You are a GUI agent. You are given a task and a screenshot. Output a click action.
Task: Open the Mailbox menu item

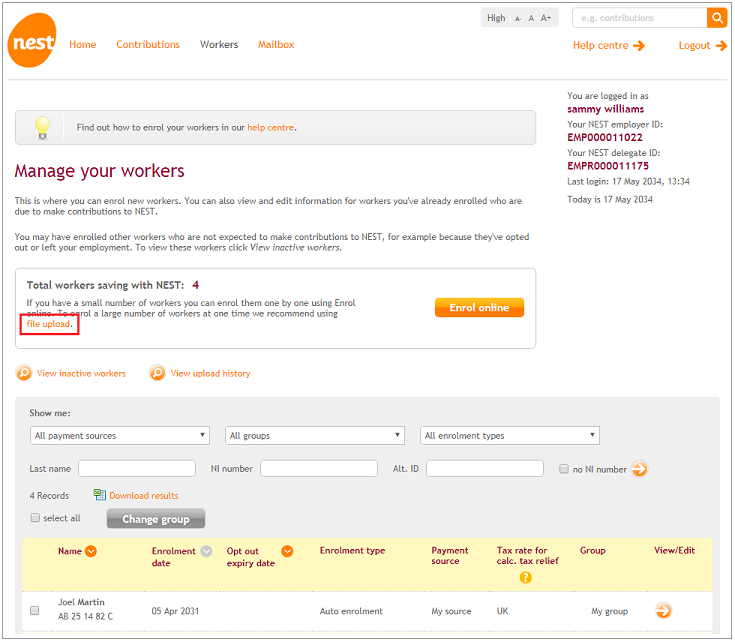coord(276,45)
